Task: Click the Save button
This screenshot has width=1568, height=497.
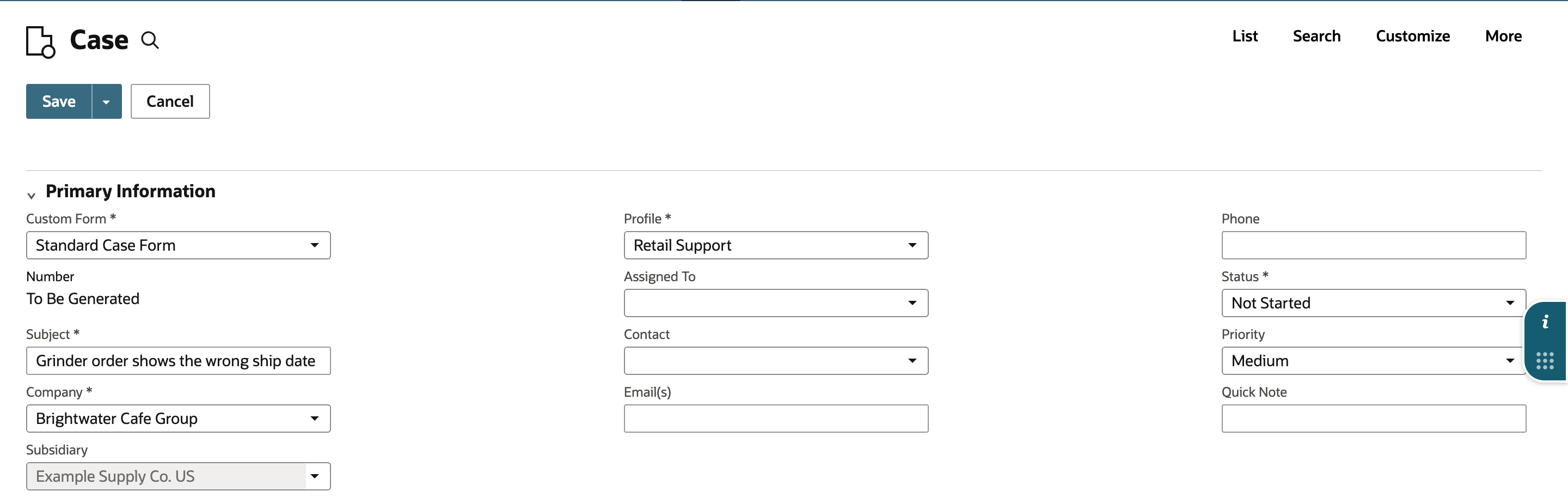Action: (59, 101)
